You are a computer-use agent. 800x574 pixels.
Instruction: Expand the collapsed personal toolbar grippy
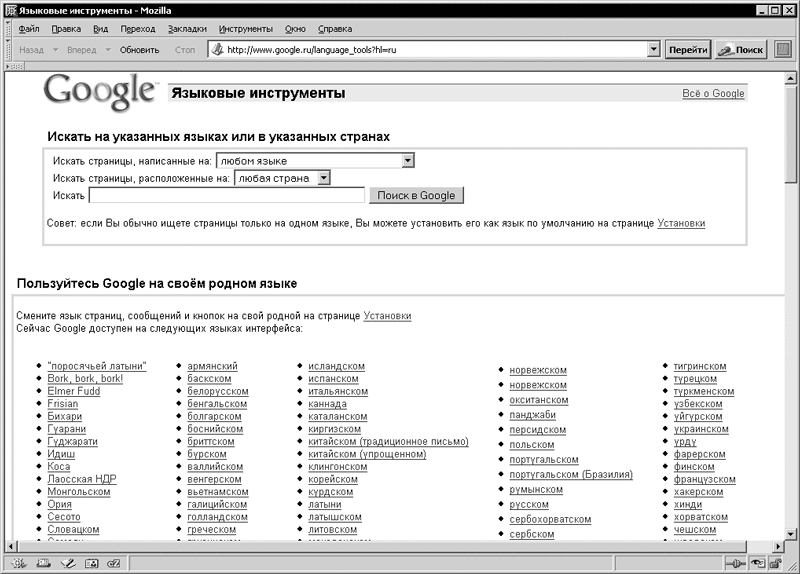point(14,66)
